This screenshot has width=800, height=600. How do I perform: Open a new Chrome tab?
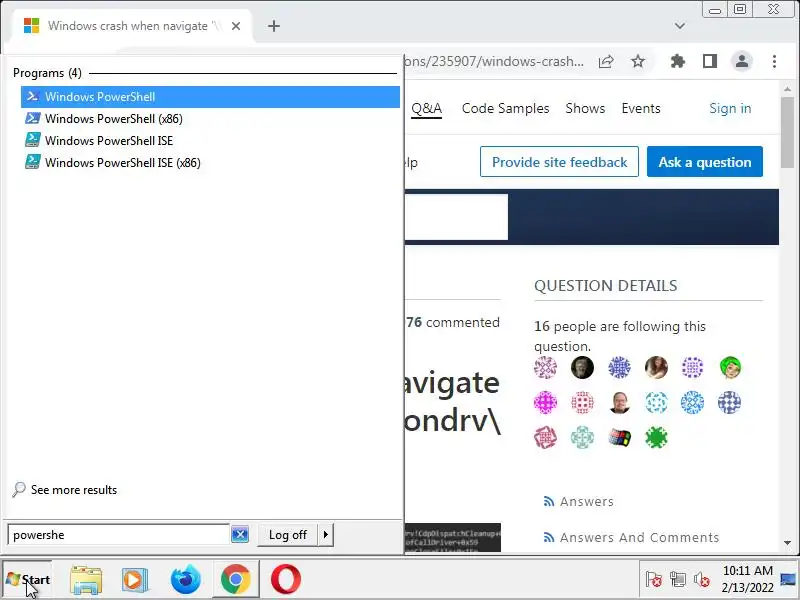274,26
